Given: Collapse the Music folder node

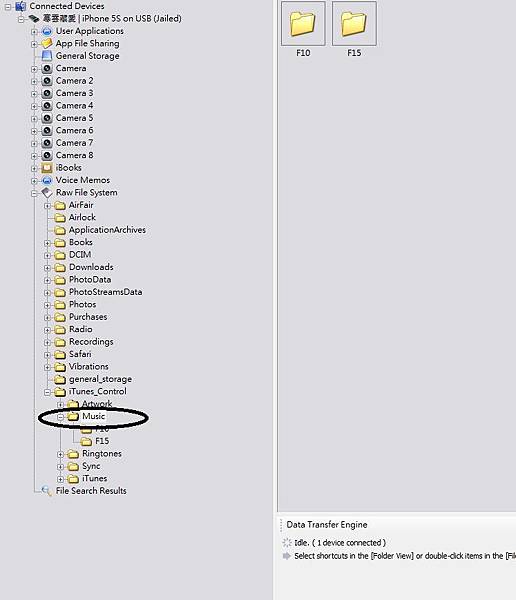Looking at the screenshot, I should tap(60, 417).
